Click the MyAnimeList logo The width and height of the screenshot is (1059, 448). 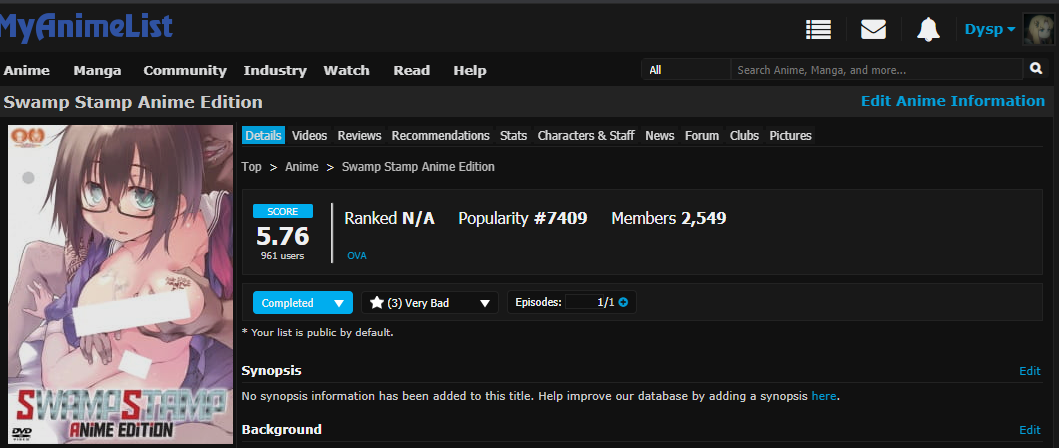86,27
